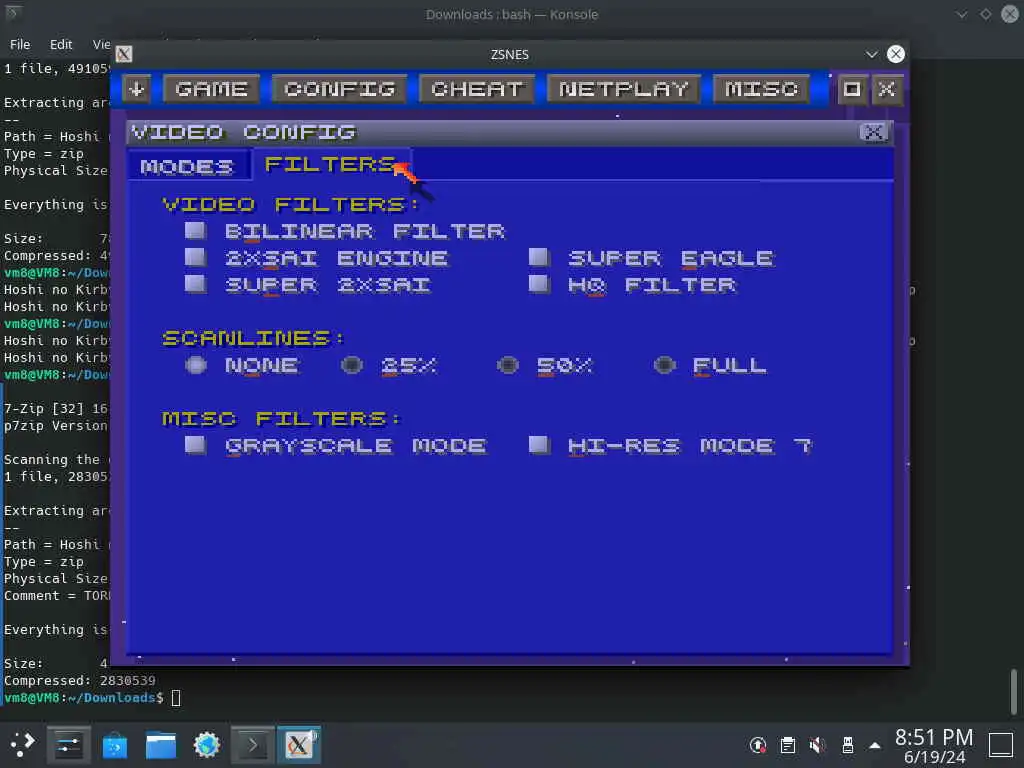Switch to ZSNES X11 window in the taskbar
Viewport: 1024px width, 768px height.
coord(298,744)
